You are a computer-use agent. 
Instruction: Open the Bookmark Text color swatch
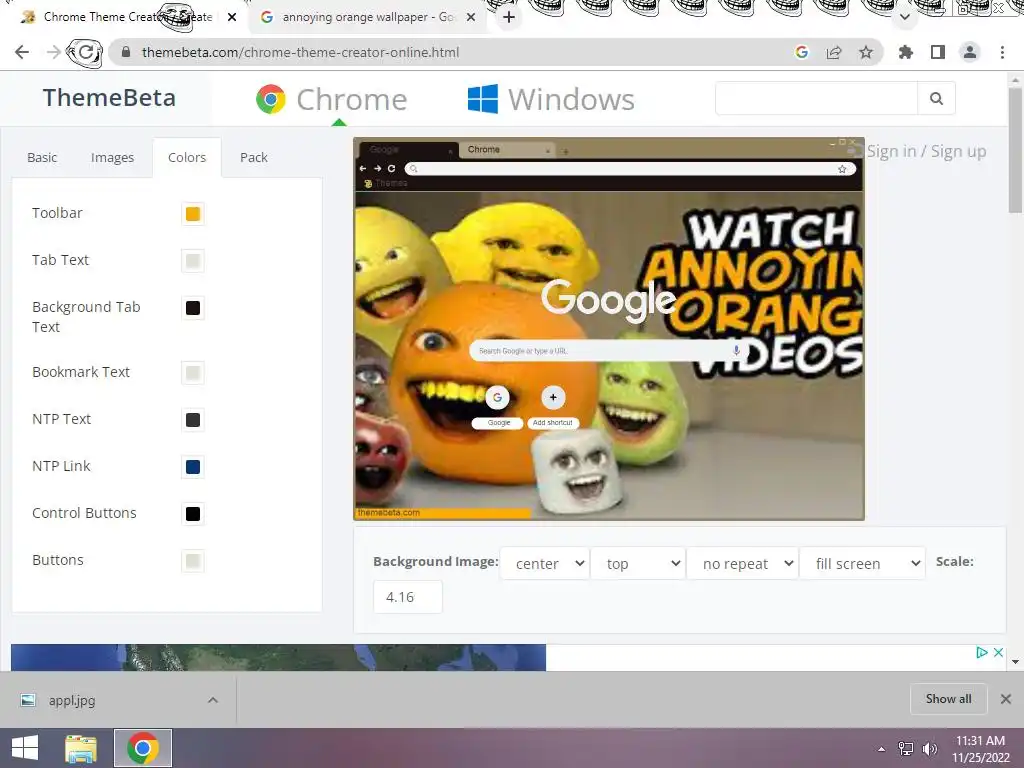coord(193,373)
